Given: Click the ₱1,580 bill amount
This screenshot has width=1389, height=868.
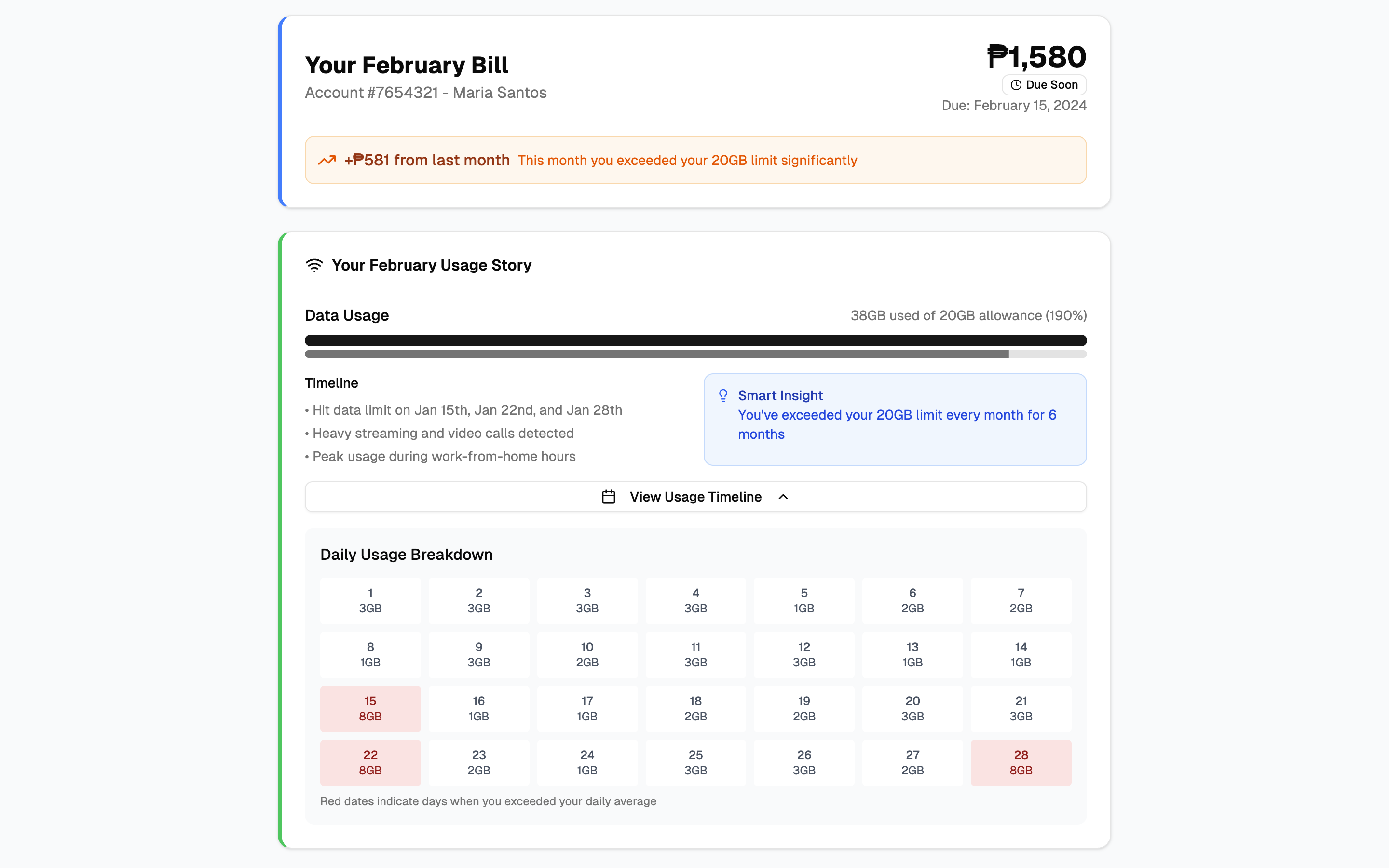Looking at the screenshot, I should point(1036,57).
